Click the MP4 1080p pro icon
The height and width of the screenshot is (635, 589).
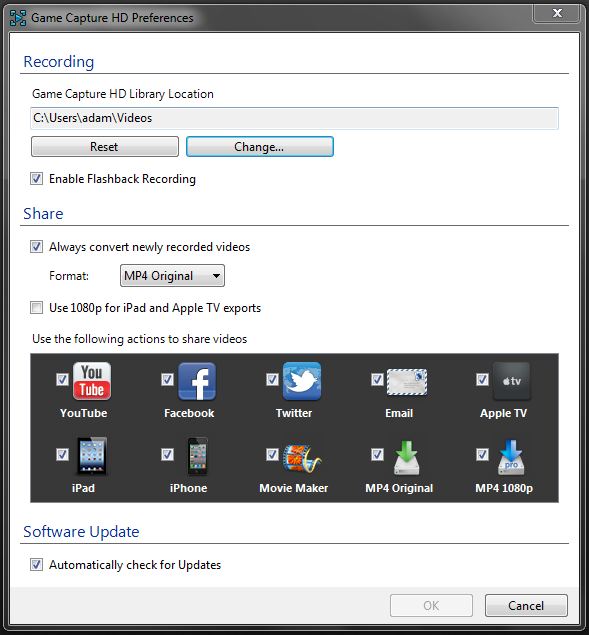click(511, 457)
